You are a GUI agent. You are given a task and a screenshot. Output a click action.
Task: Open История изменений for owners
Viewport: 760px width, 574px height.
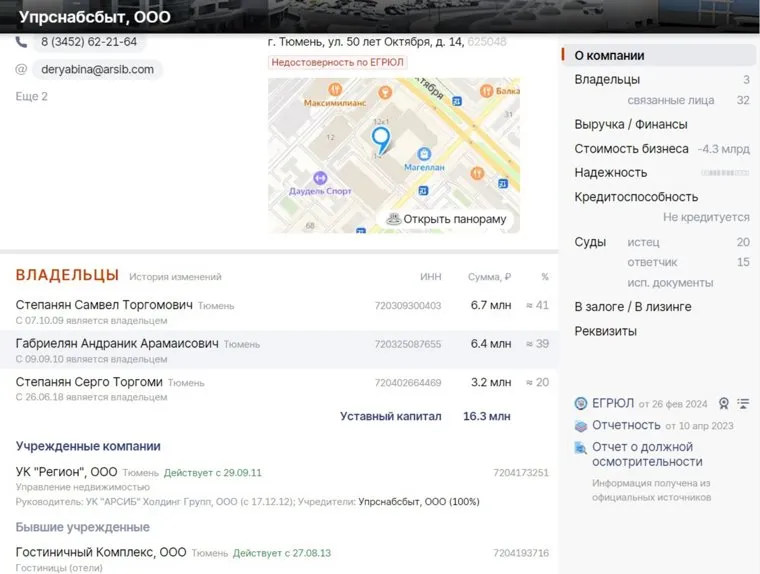(x=174, y=277)
